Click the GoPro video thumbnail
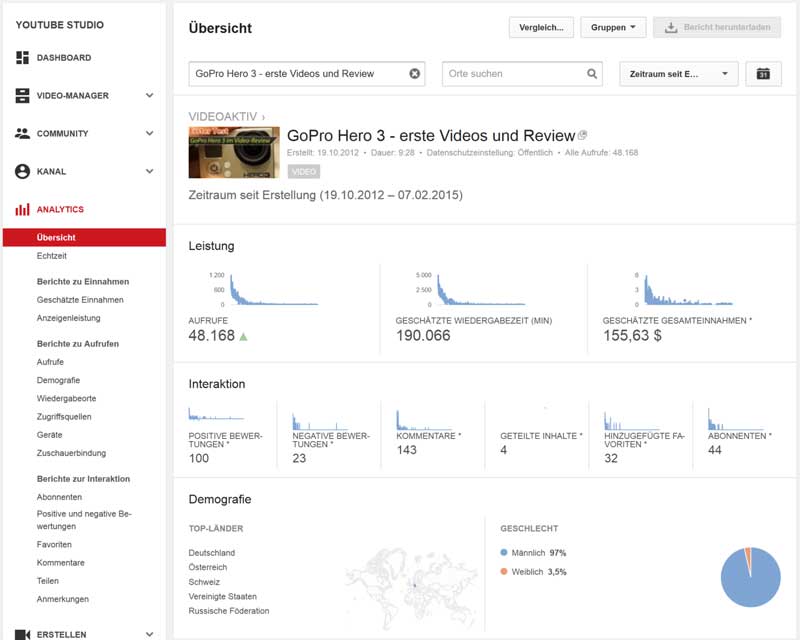The height and width of the screenshot is (640, 800). point(234,152)
